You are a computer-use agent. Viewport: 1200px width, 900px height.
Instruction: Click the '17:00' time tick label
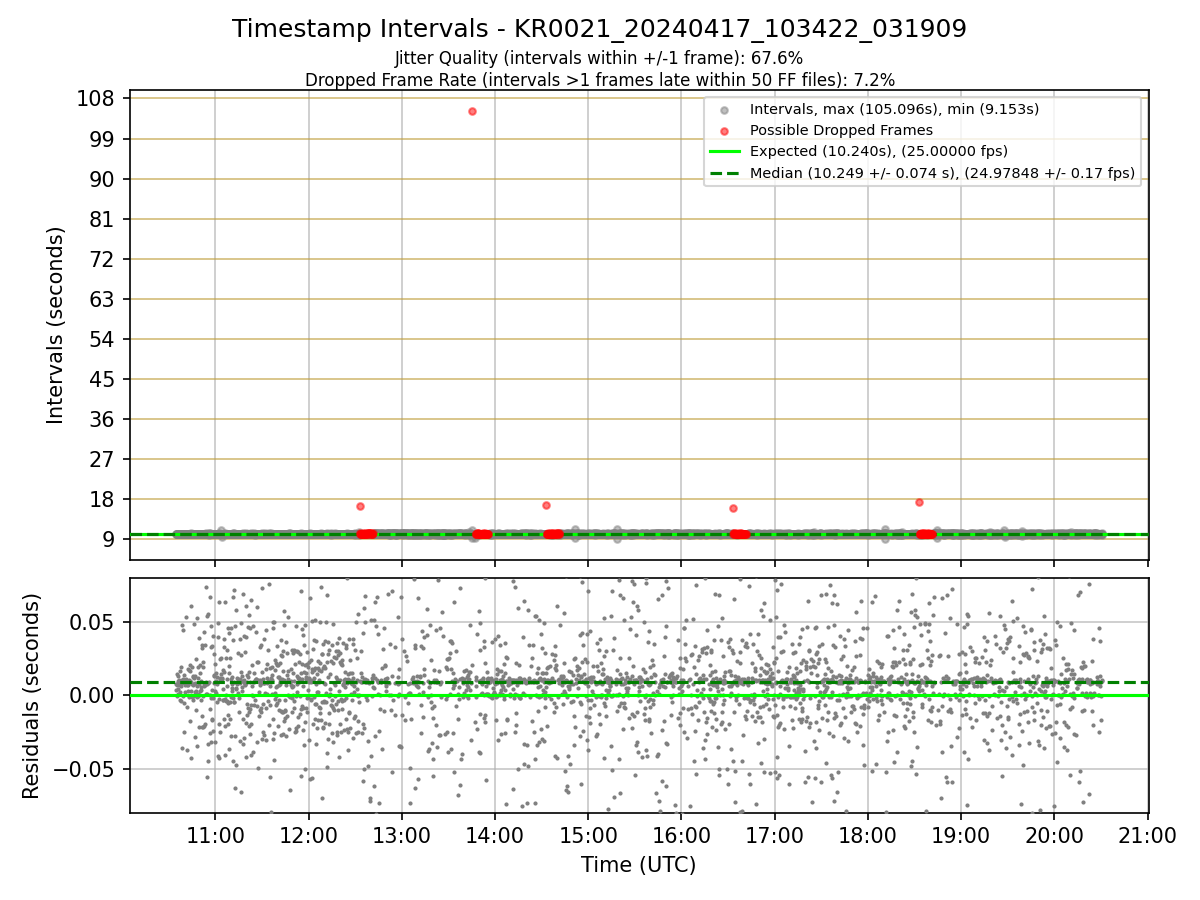point(774,838)
